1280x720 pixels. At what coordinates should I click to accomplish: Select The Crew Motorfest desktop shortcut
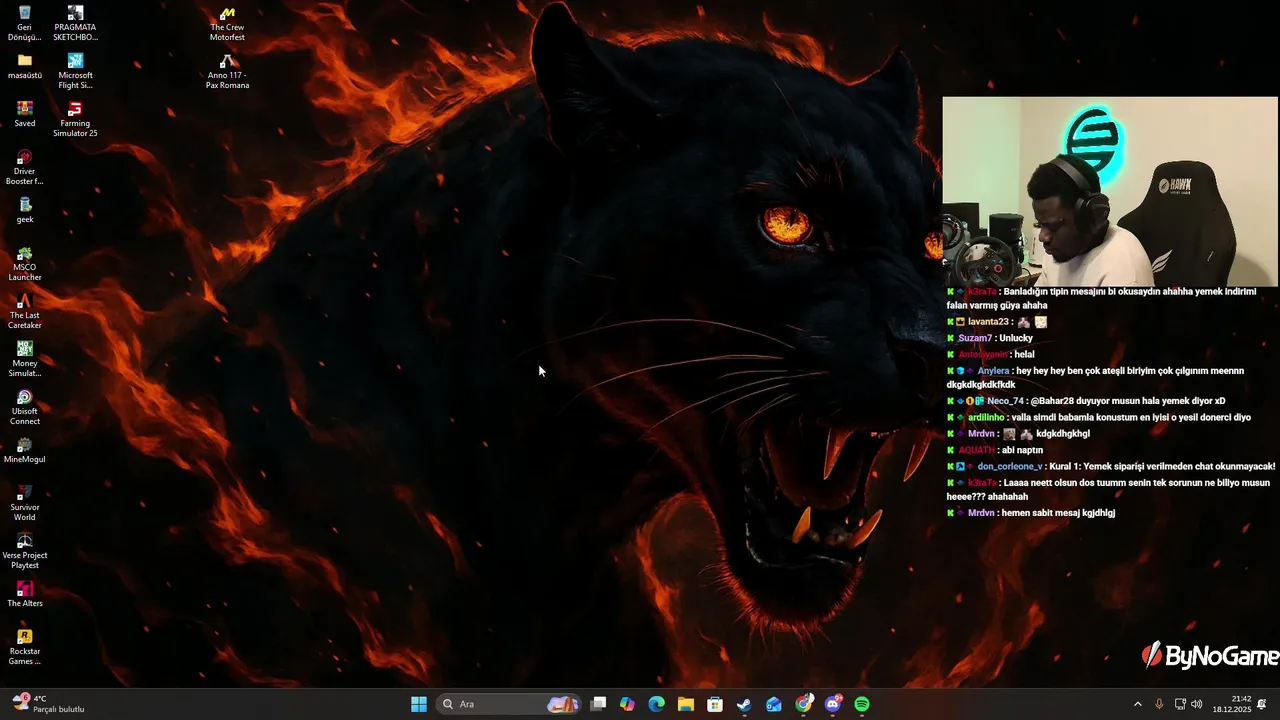227,23
